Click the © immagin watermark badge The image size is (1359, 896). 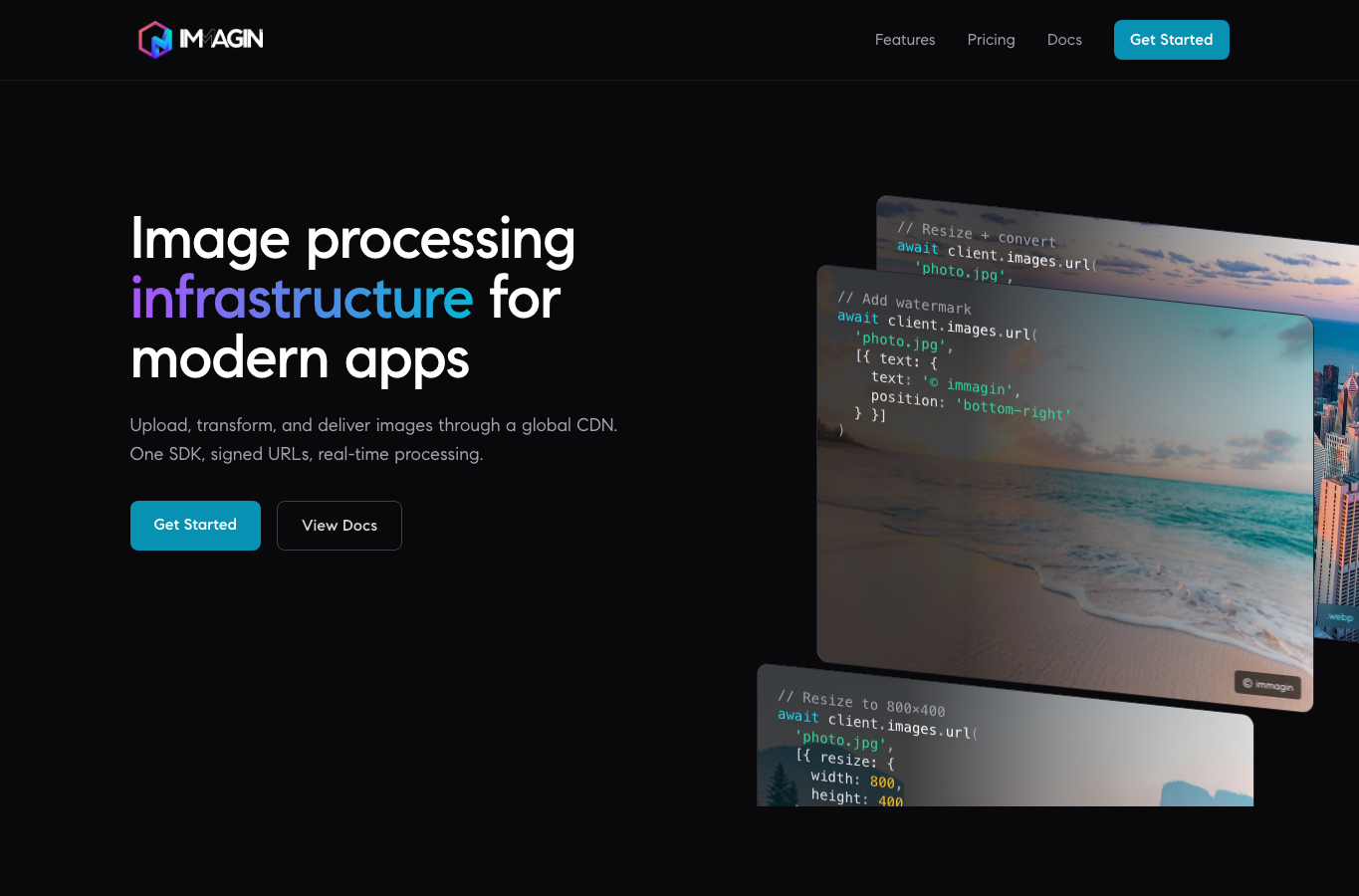click(x=1268, y=685)
